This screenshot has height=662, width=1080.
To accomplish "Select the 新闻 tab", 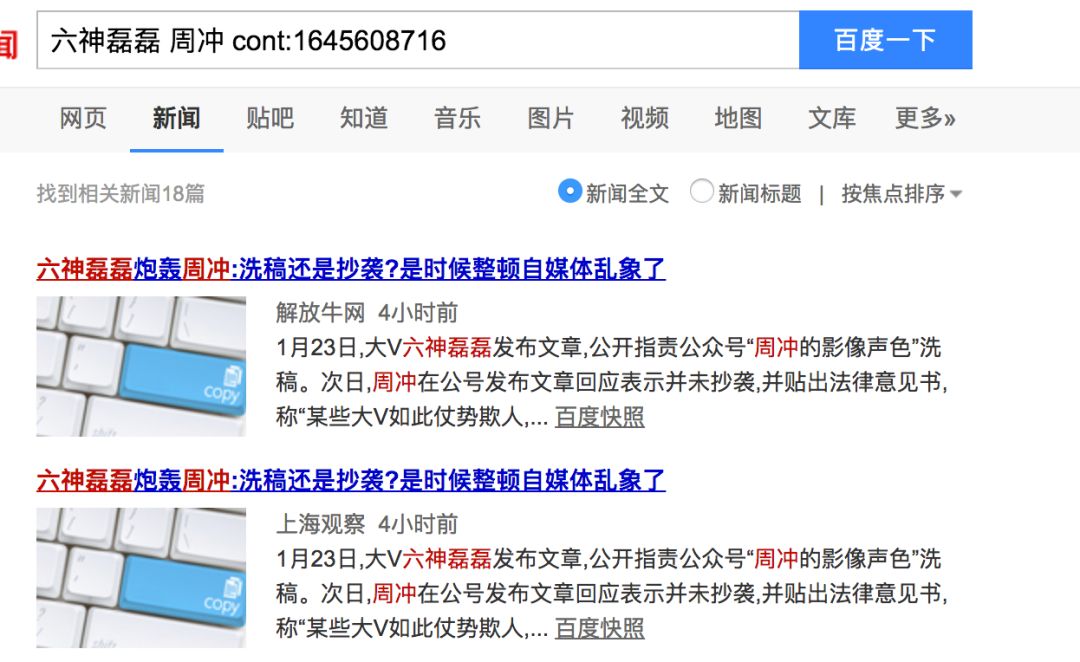I will (x=176, y=118).
